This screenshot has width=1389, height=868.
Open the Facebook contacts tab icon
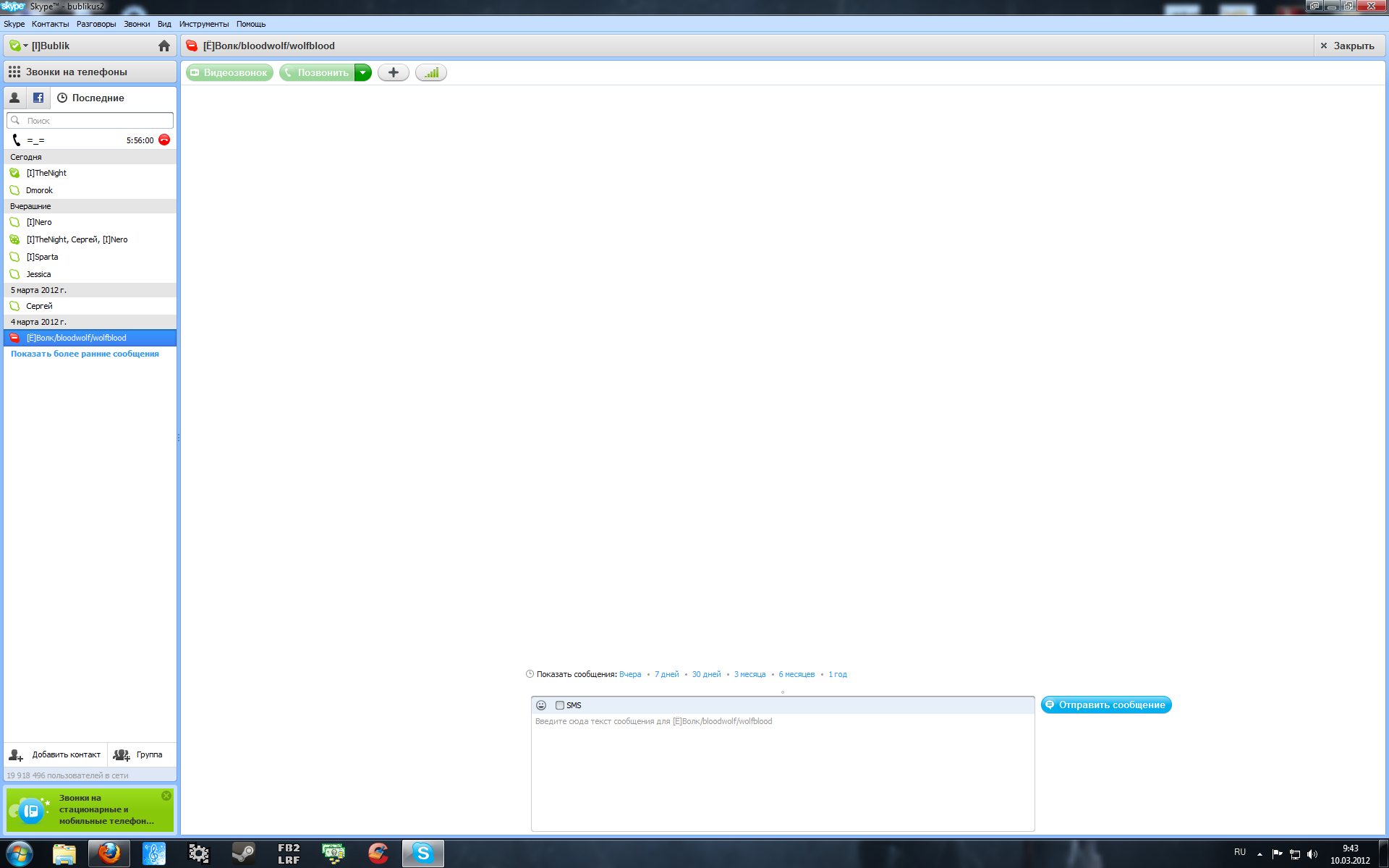38,98
